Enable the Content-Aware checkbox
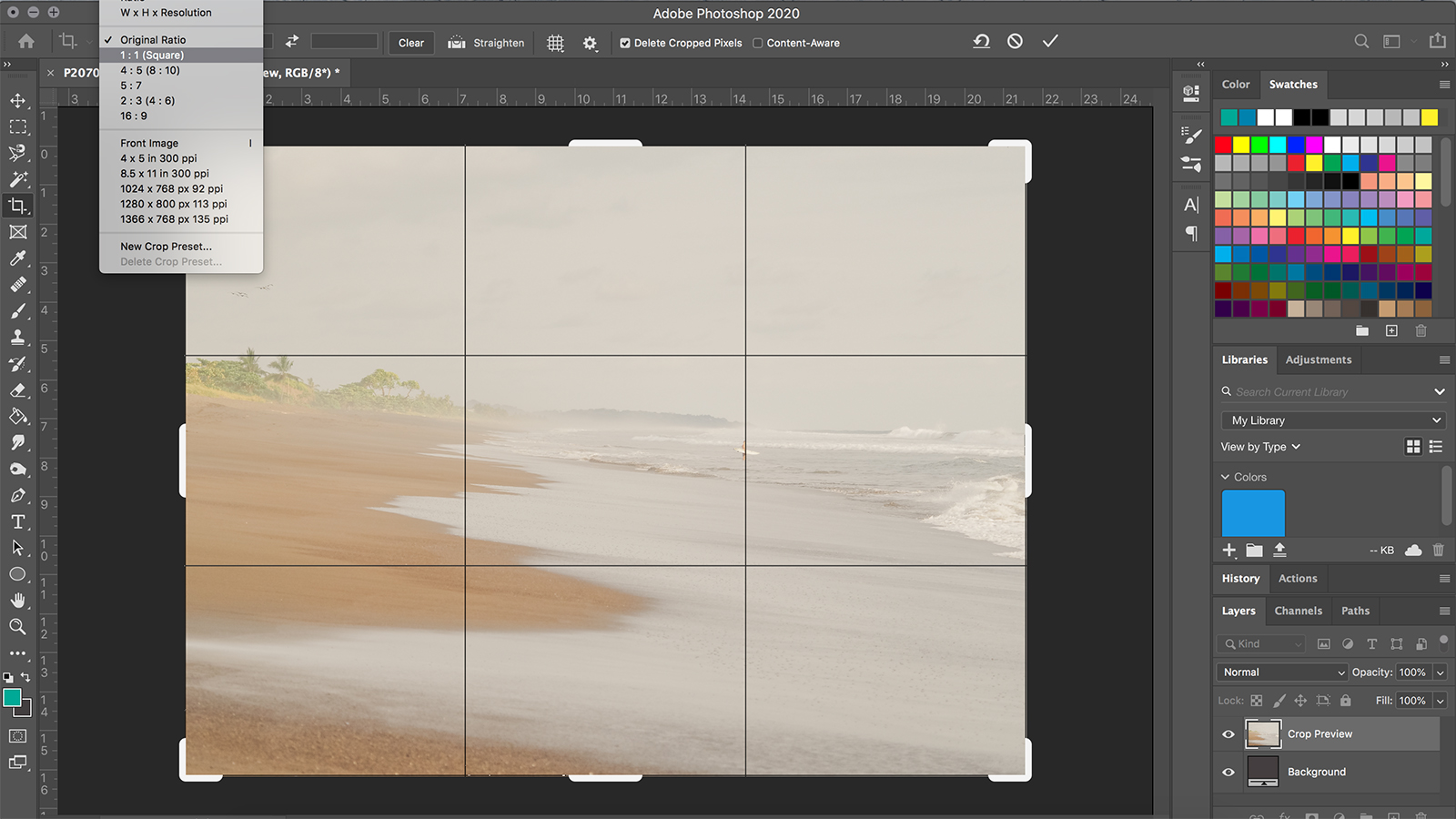 click(x=757, y=43)
